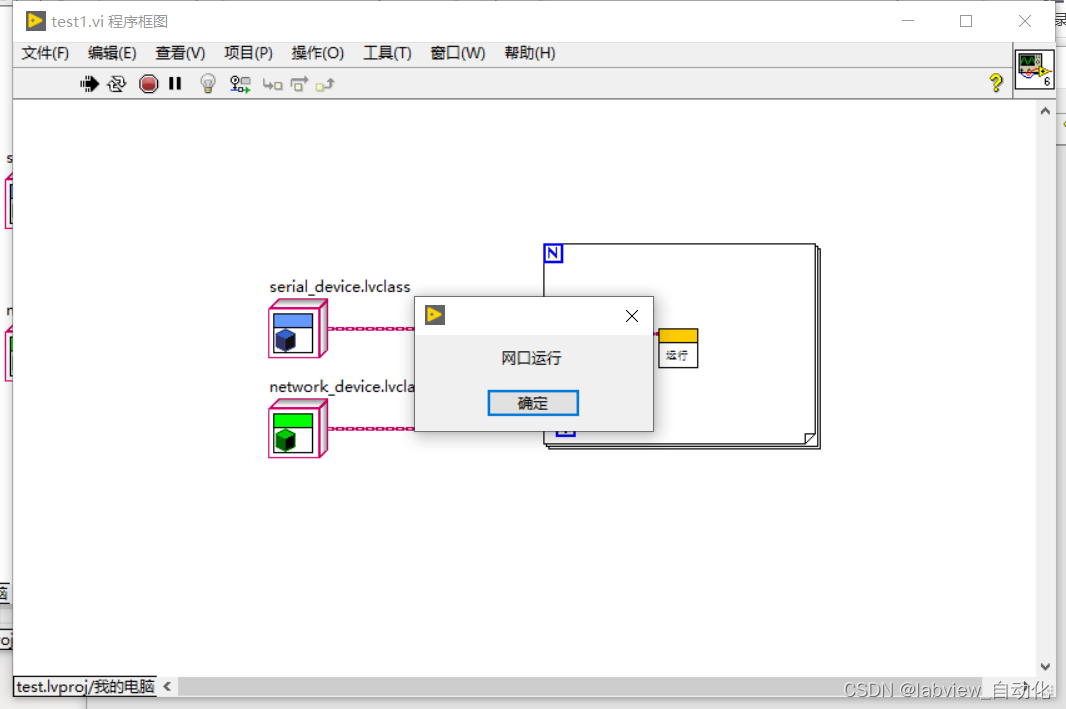Click the pink wire from network_device constant
The height and width of the screenshot is (709, 1066).
point(371,428)
